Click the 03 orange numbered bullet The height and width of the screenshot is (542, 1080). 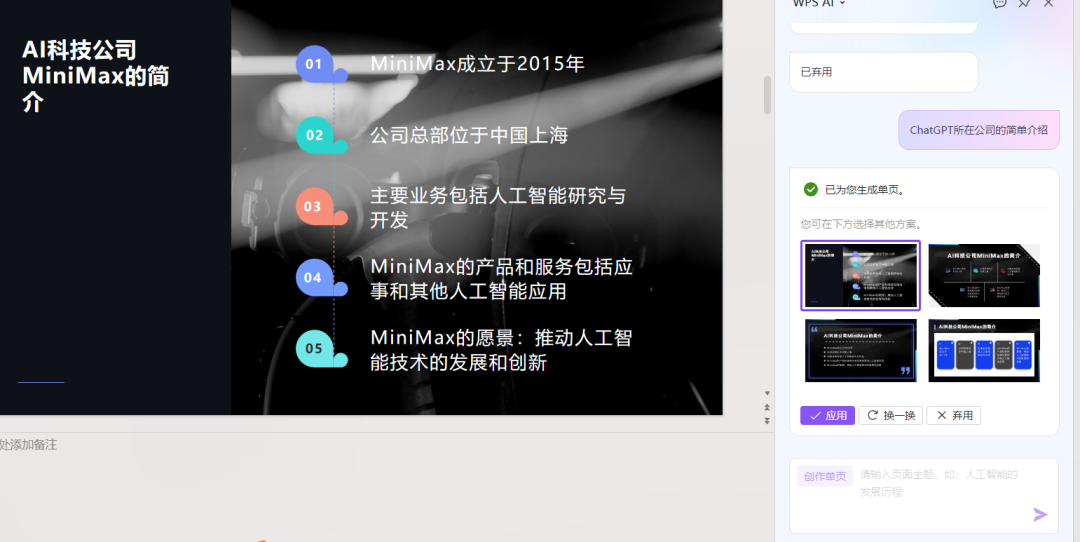[314, 206]
